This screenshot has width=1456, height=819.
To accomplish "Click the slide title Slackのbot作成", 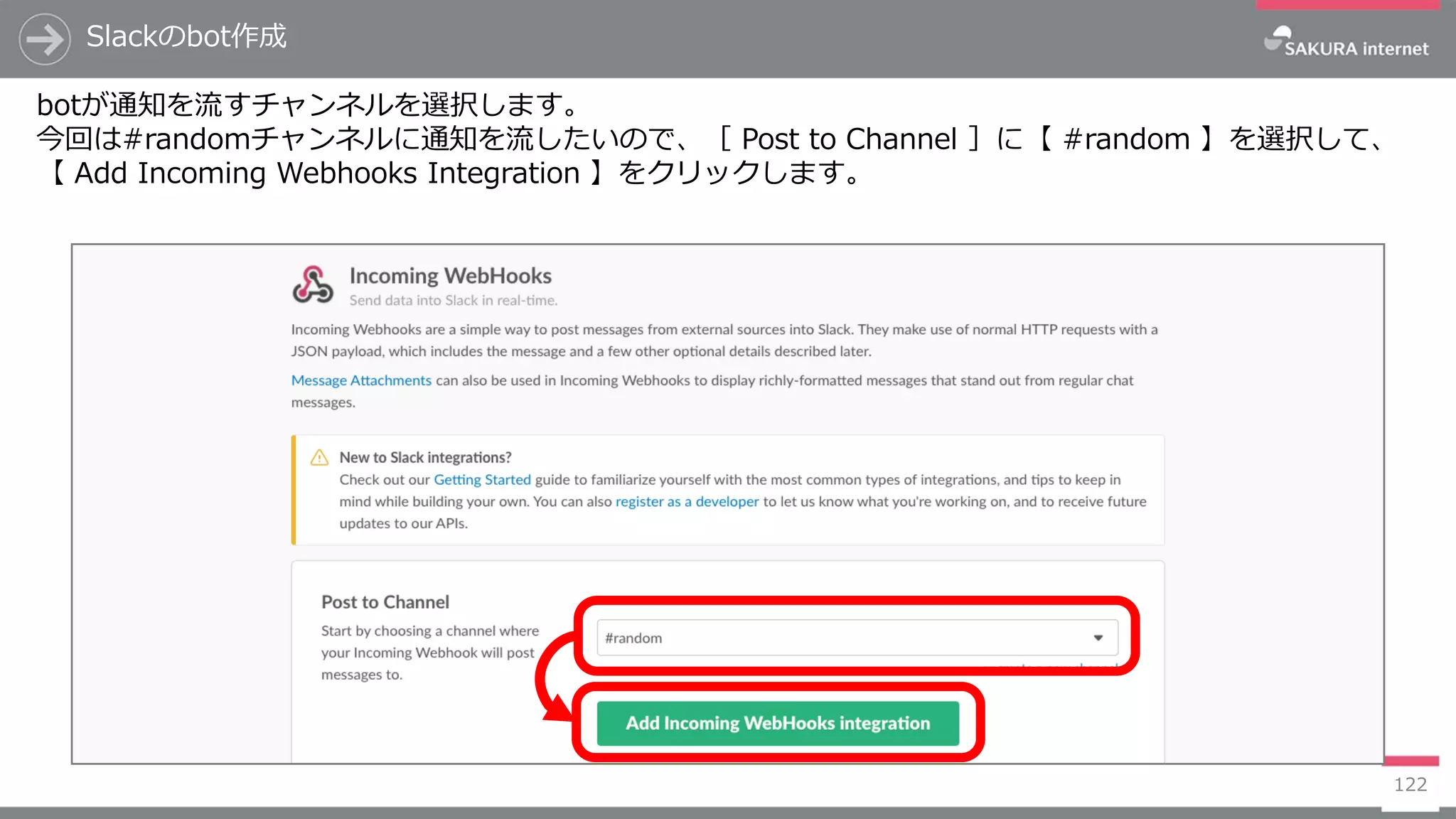I will (x=186, y=36).
